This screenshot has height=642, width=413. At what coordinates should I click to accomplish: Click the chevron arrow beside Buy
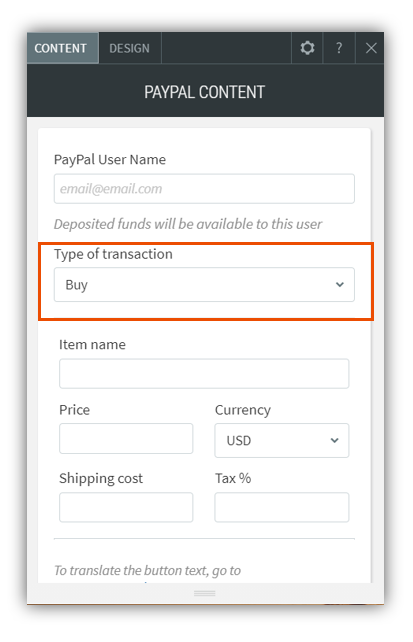[x=339, y=284]
